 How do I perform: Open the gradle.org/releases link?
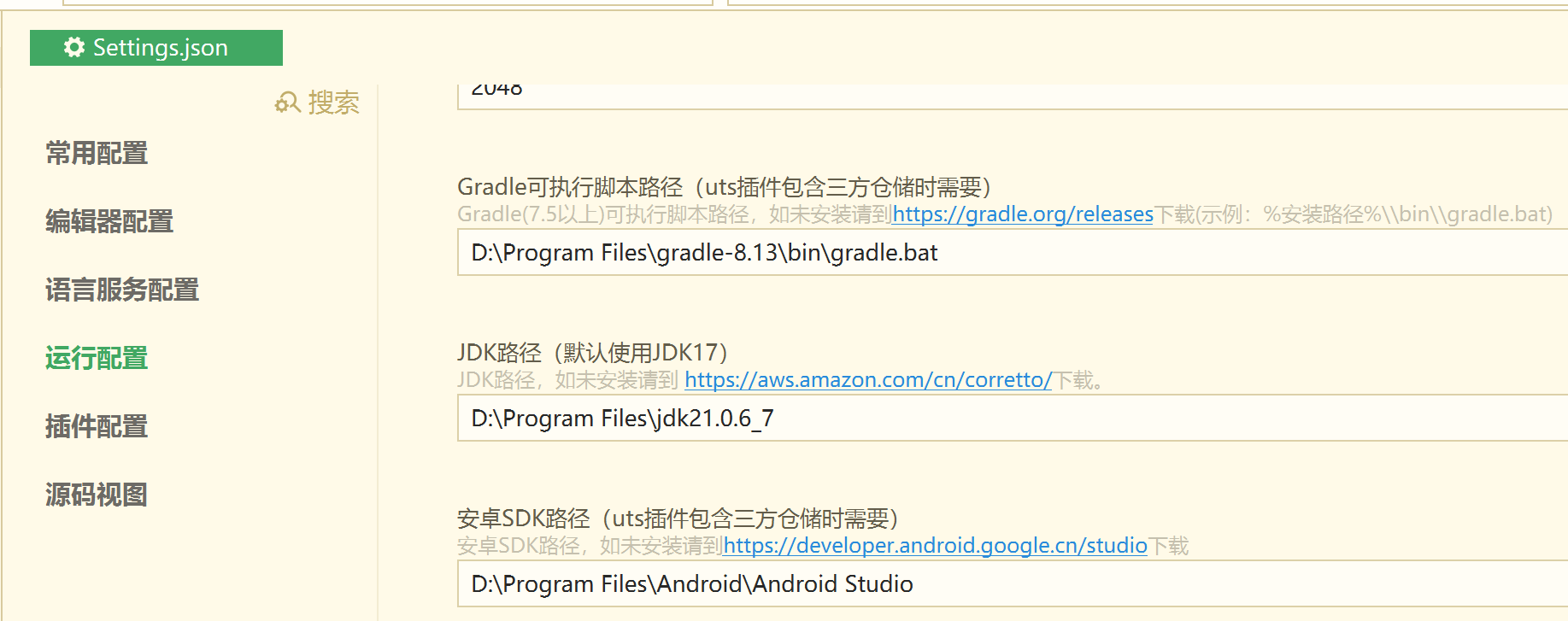[1022, 214]
